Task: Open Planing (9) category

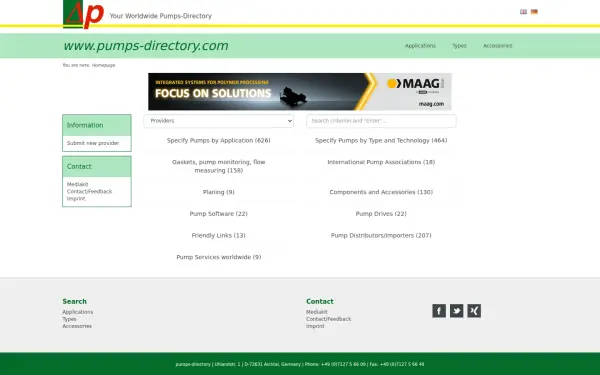Action: pos(218,192)
